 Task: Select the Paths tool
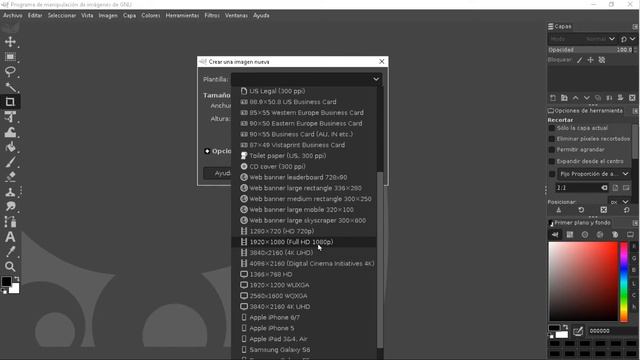pyautogui.click(x=10, y=222)
